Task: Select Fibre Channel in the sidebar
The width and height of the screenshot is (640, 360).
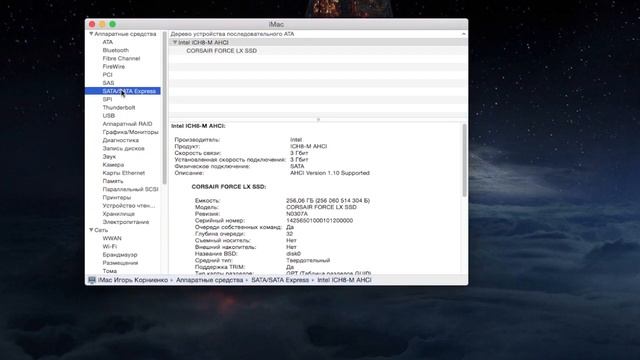Action: [x=121, y=58]
